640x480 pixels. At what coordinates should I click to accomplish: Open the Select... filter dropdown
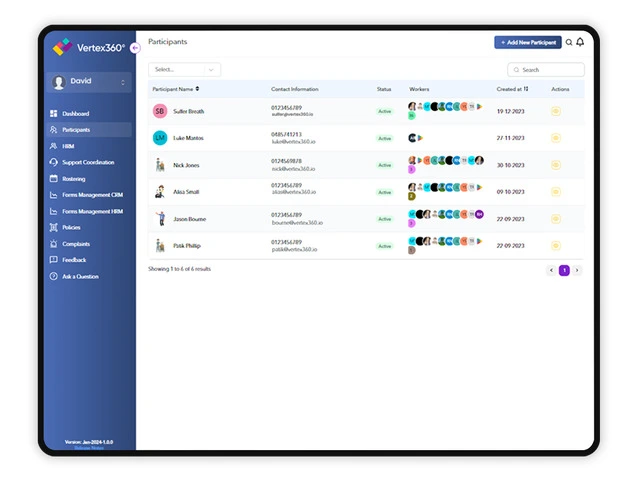[184, 70]
